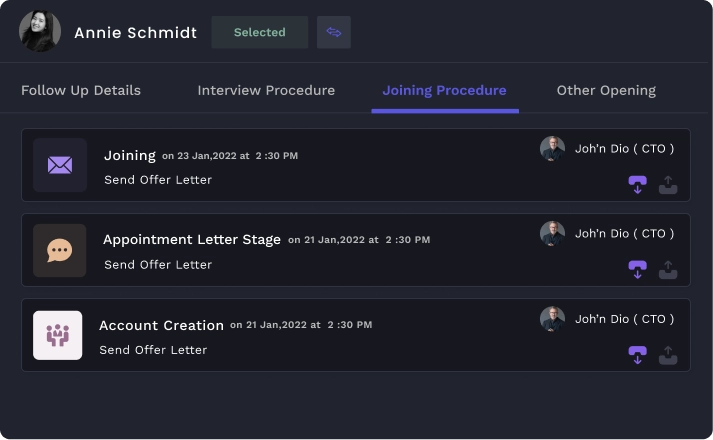The image size is (713, 440).
Task: Click the swap arrows icon beside Selected
Action: (334, 32)
